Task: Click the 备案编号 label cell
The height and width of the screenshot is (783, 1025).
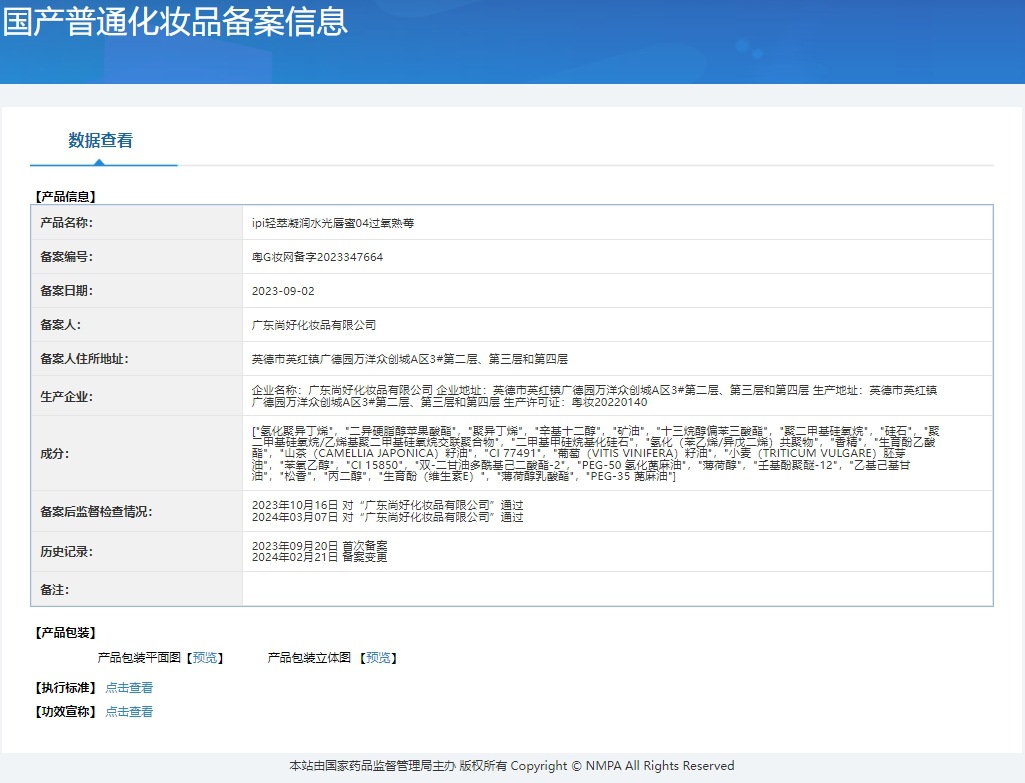Action: point(137,257)
